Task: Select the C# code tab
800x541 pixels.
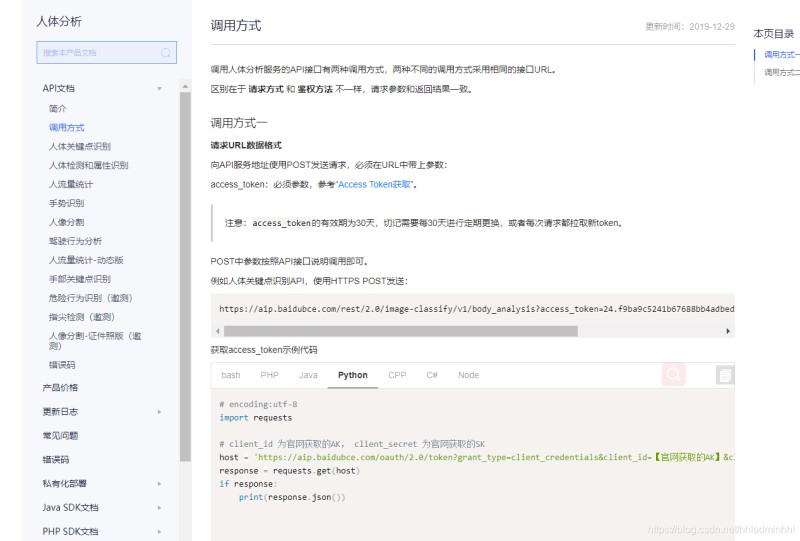Action: 432,375
